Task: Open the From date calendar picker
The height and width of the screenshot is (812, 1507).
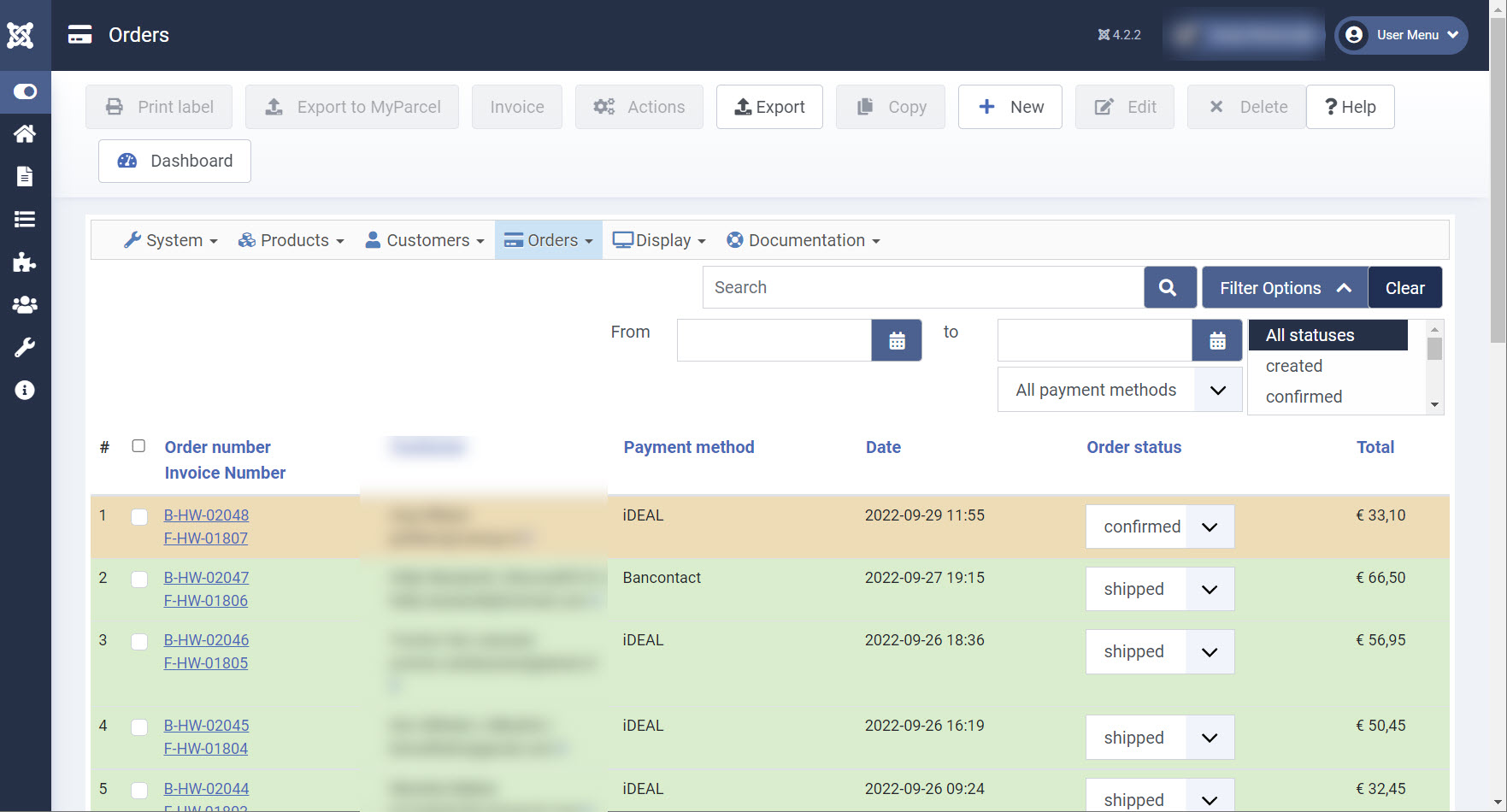Action: (897, 341)
